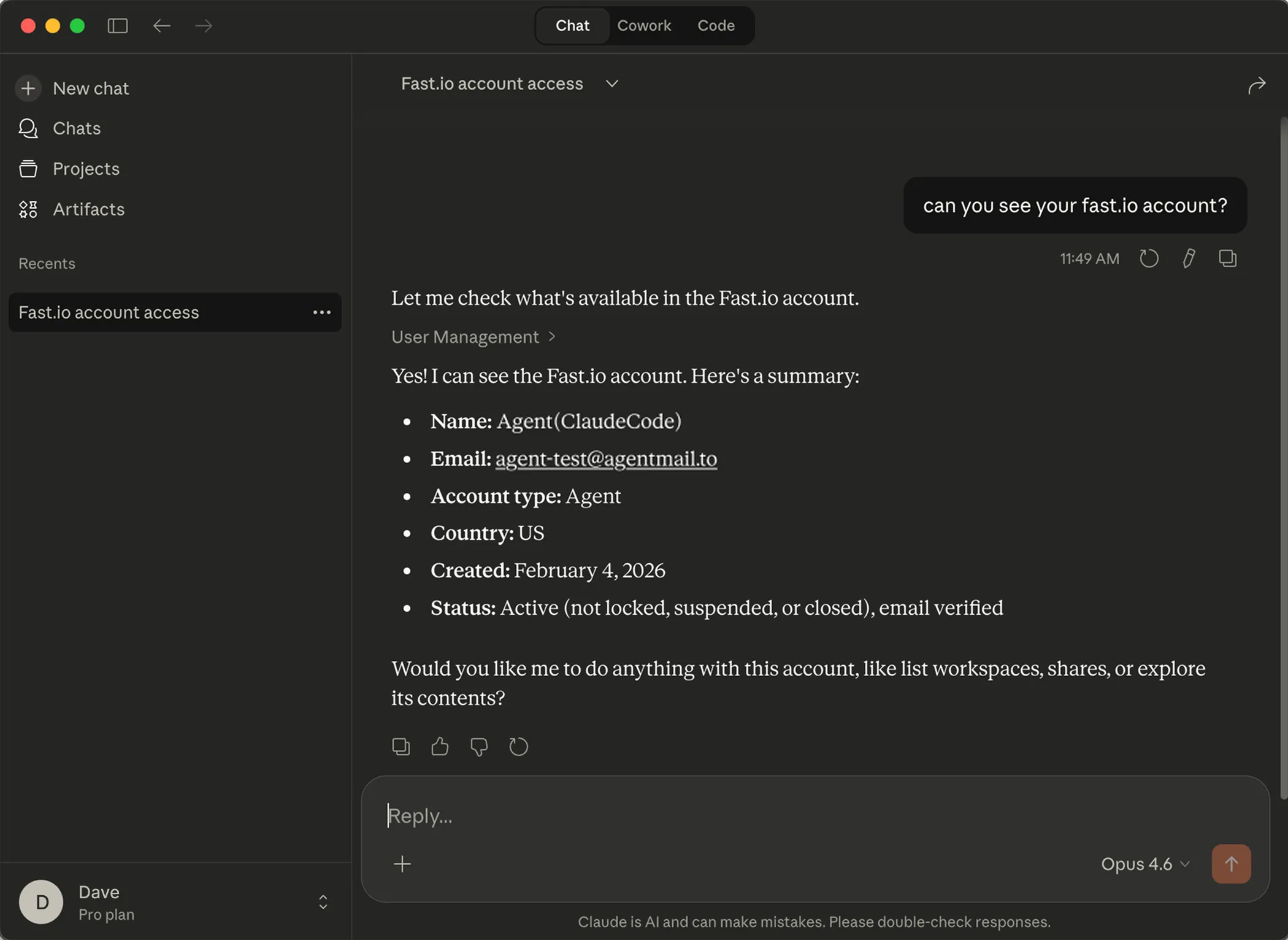Switch to the Cowork tab
This screenshot has height=940, width=1288.
coord(644,25)
